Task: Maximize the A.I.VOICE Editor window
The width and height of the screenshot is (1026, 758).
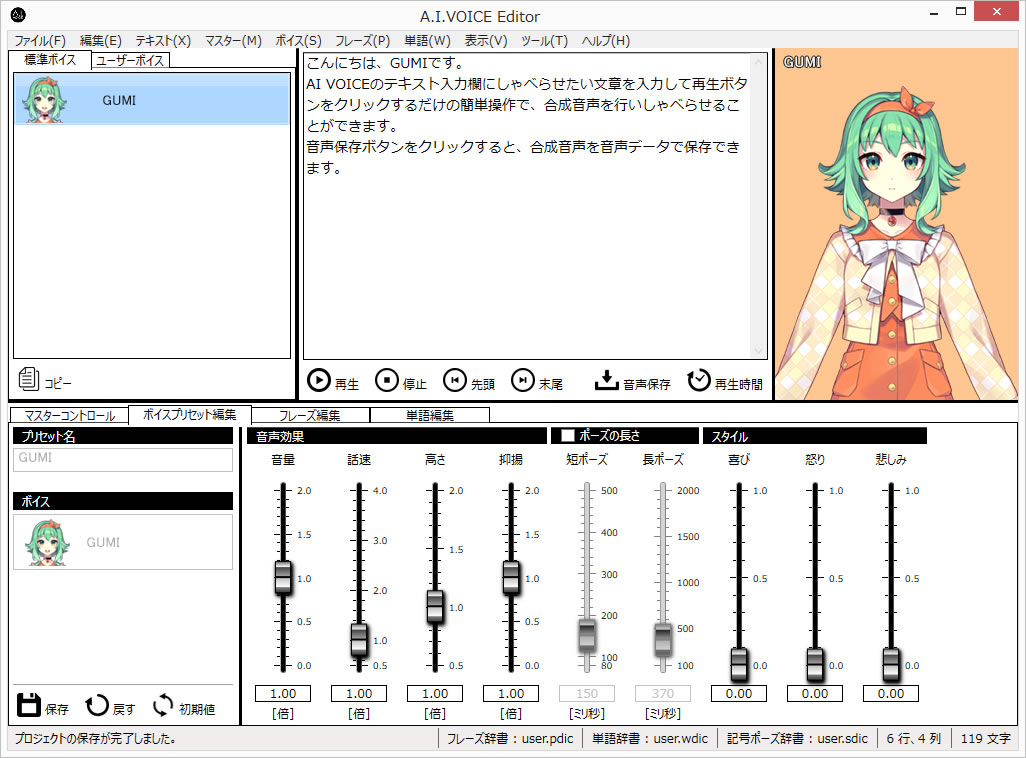Action: tap(961, 12)
